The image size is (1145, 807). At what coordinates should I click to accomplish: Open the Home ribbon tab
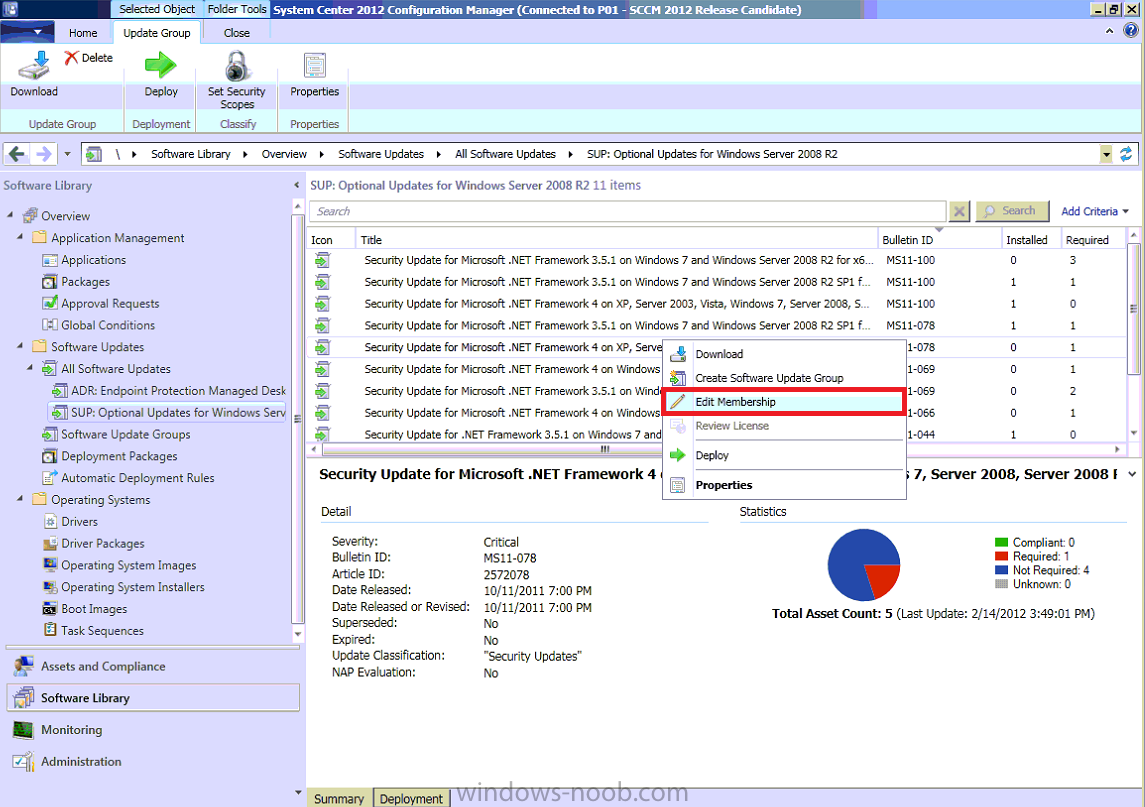[x=83, y=33]
